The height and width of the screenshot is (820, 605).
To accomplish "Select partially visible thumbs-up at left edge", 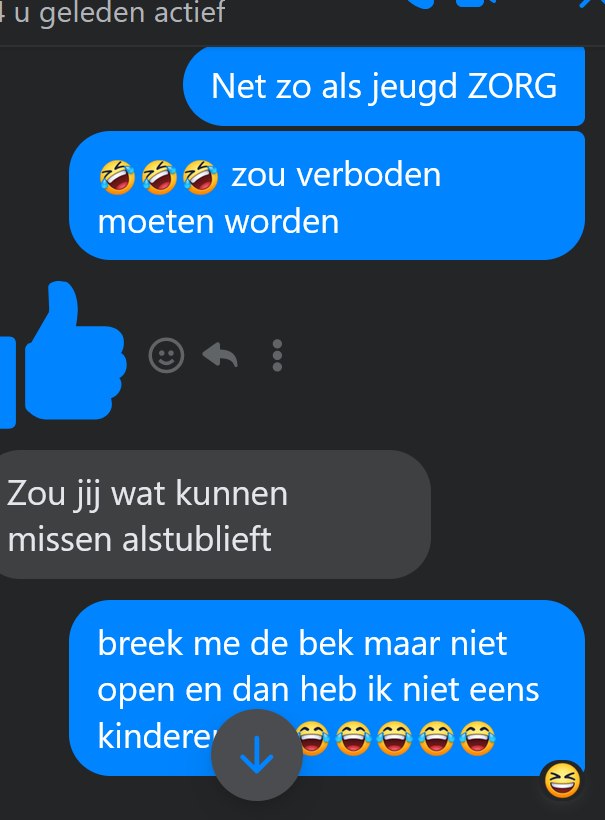I will (7, 382).
